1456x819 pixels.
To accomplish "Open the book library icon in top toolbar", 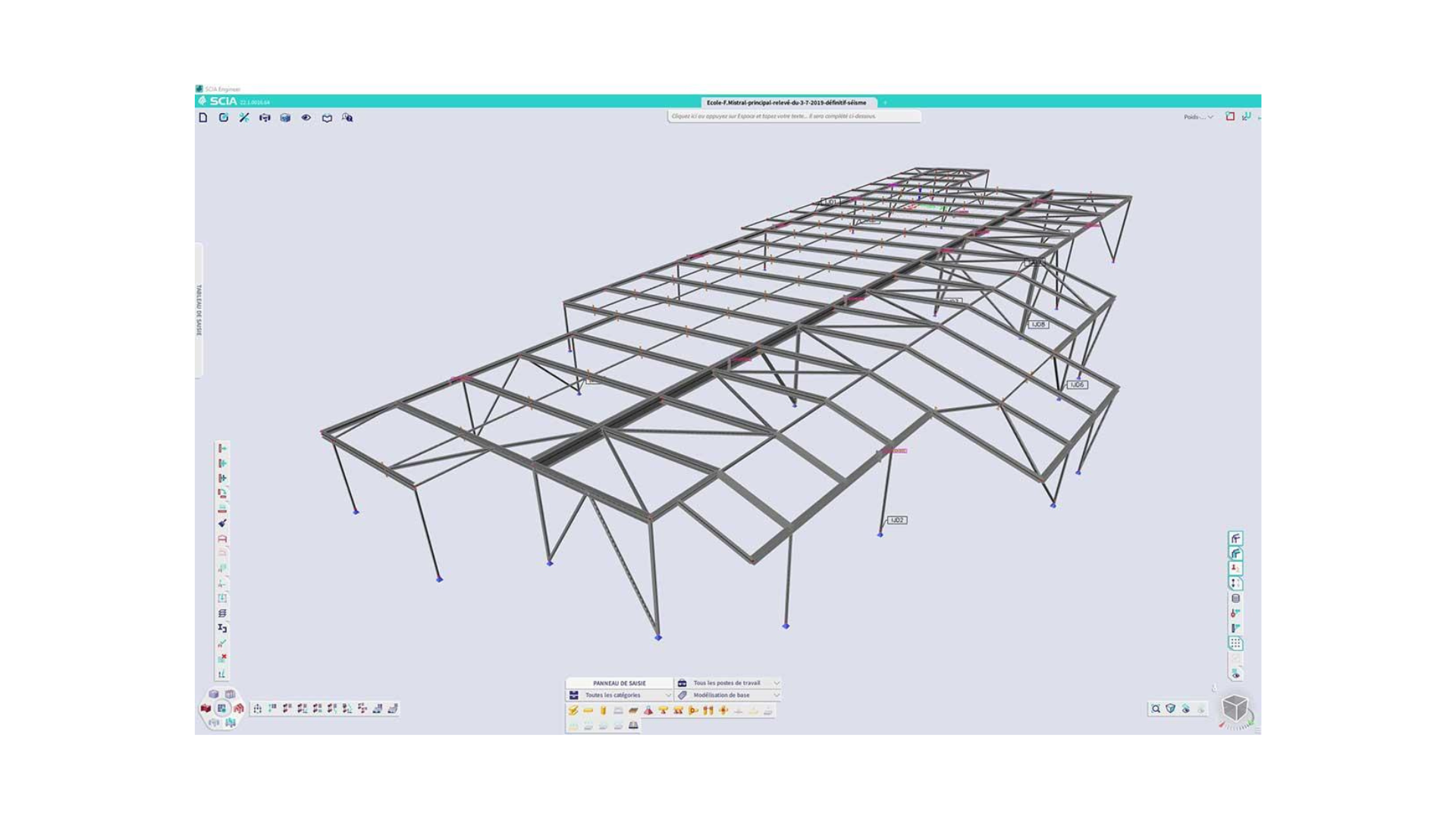I will [x=327, y=118].
